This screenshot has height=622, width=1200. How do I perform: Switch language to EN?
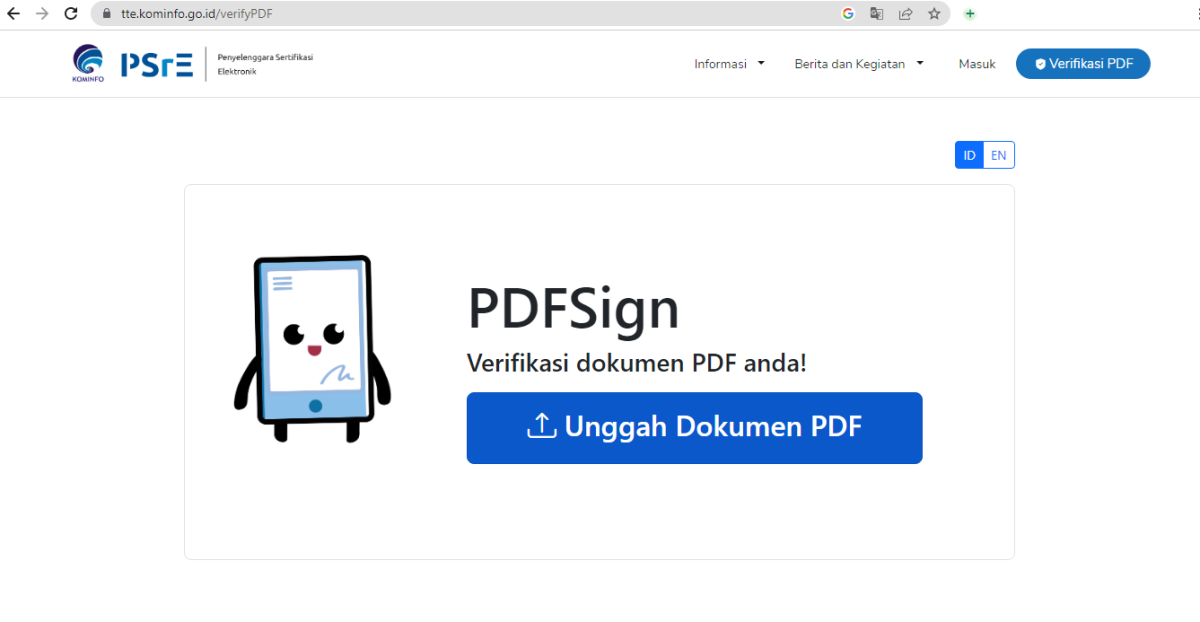coord(998,155)
